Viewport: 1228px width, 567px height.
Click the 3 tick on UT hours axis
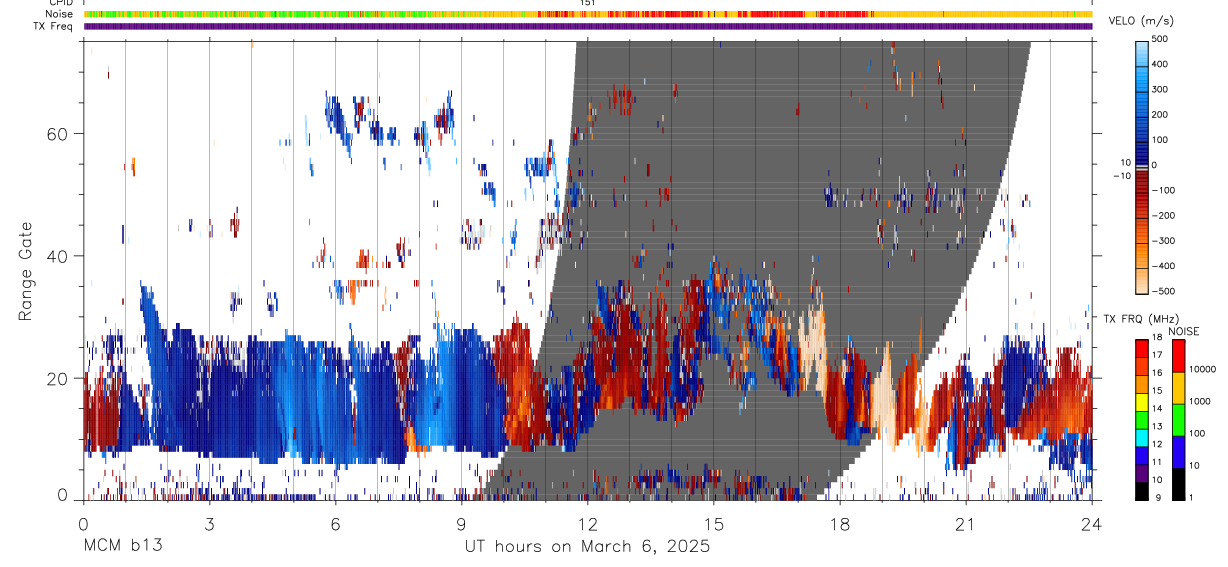click(209, 523)
